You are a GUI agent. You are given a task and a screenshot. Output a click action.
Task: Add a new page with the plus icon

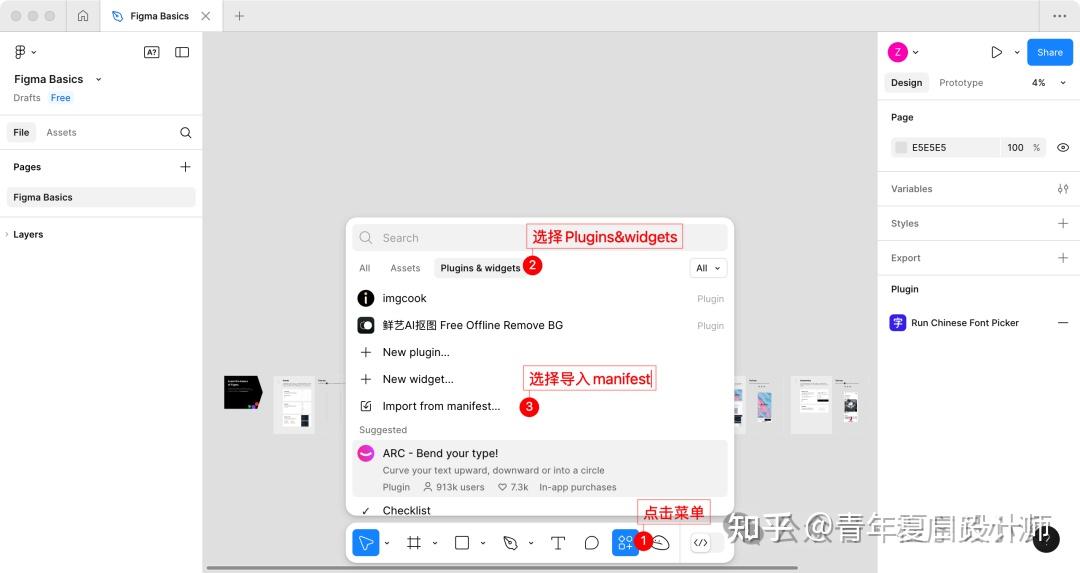click(185, 167)
